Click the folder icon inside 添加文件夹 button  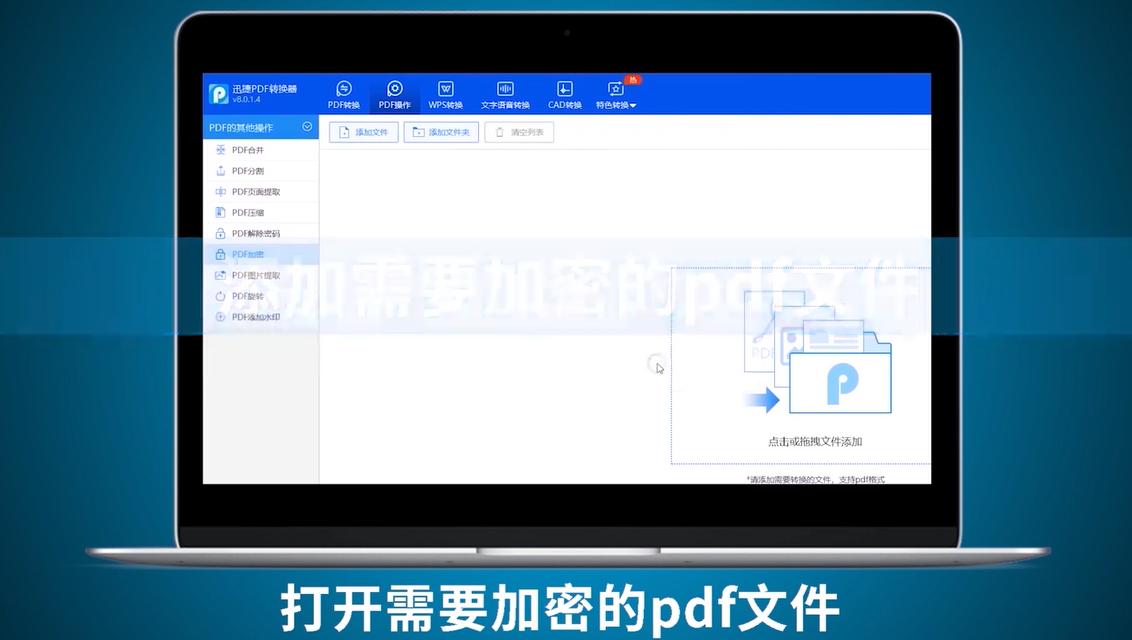[418, 132]
